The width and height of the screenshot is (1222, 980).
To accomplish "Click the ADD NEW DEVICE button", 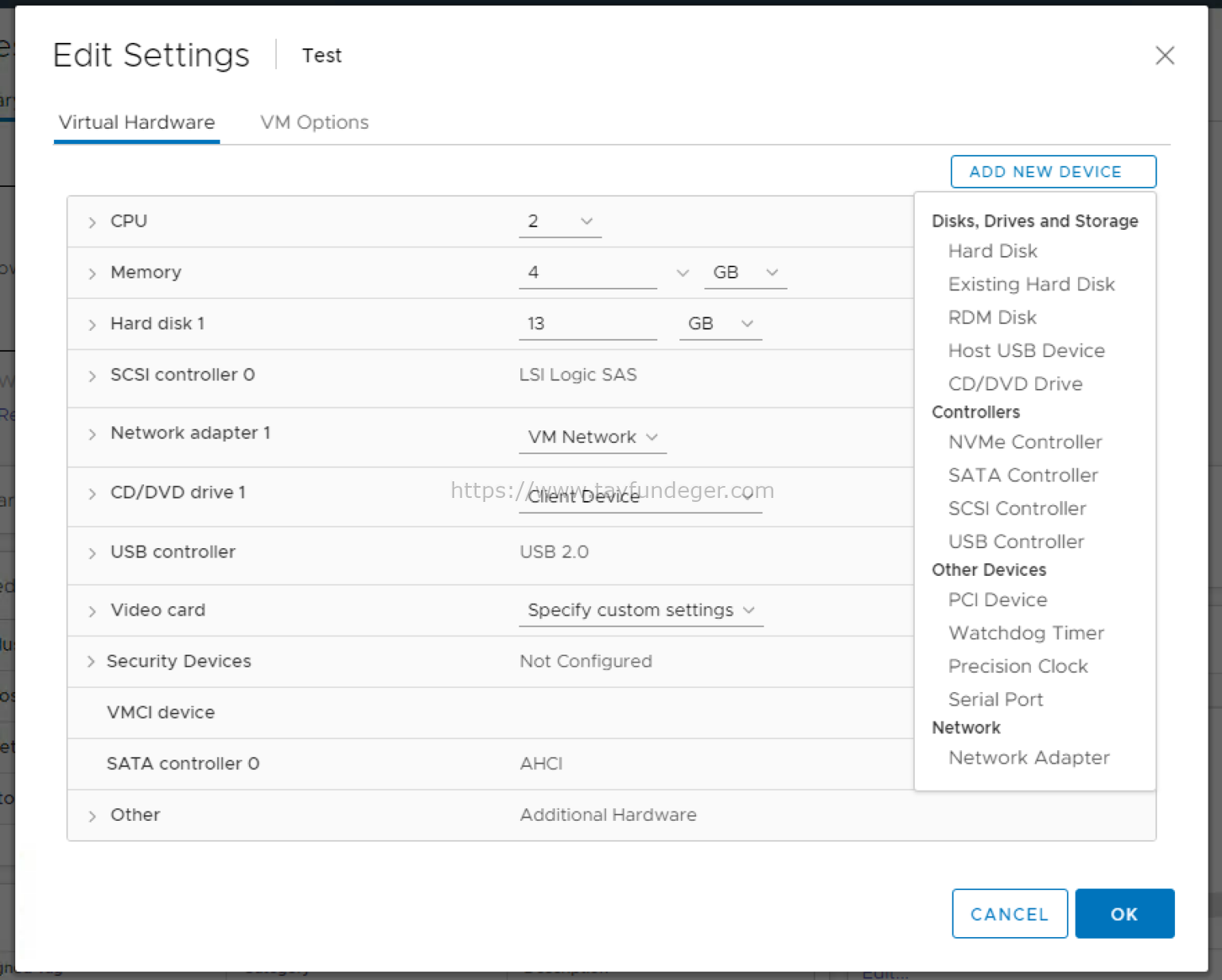I will [1053, 171].
